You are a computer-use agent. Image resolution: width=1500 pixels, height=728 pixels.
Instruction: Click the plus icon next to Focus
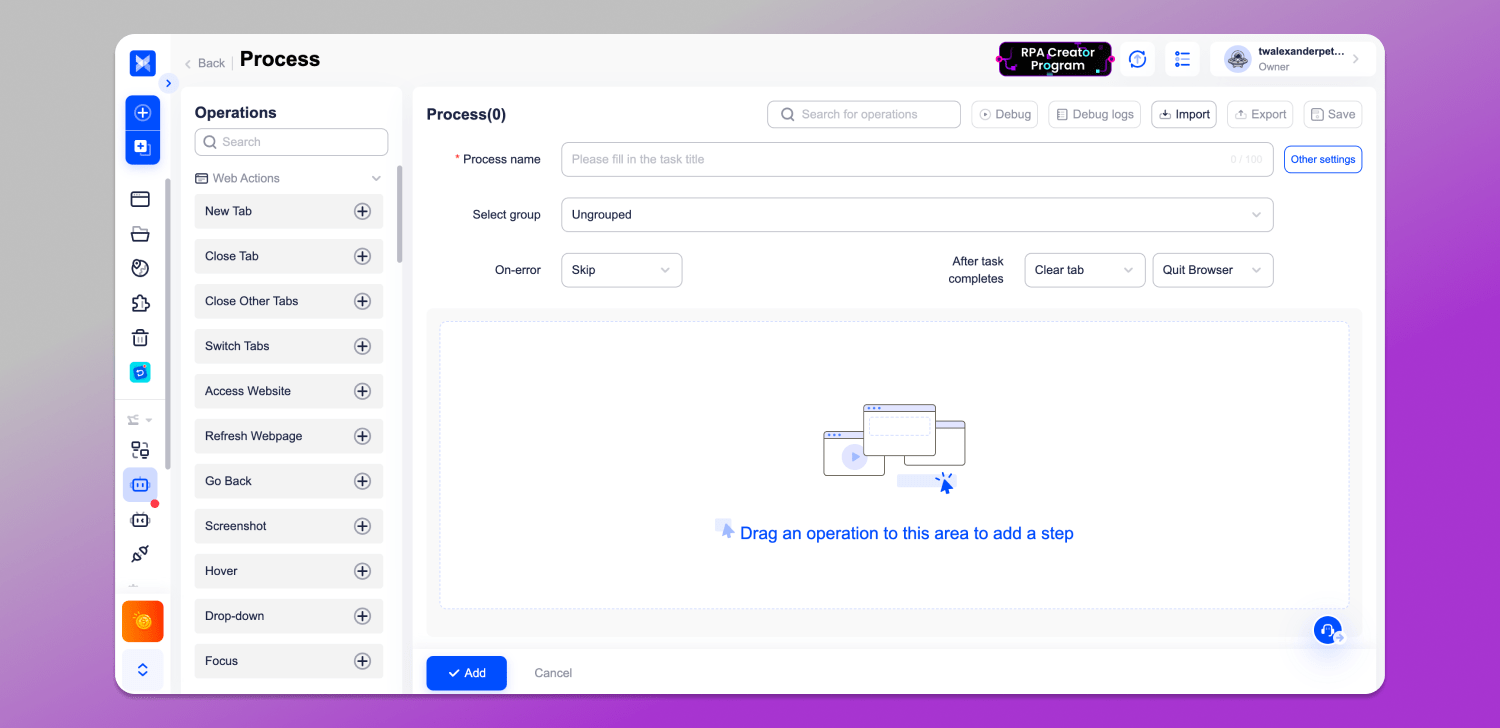pos(363,661)
